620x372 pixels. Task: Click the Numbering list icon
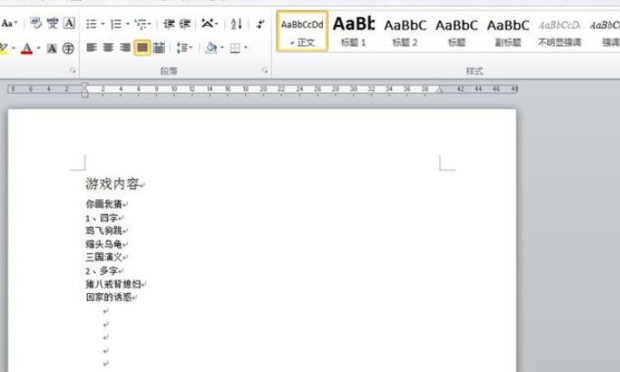click(116, 24)
